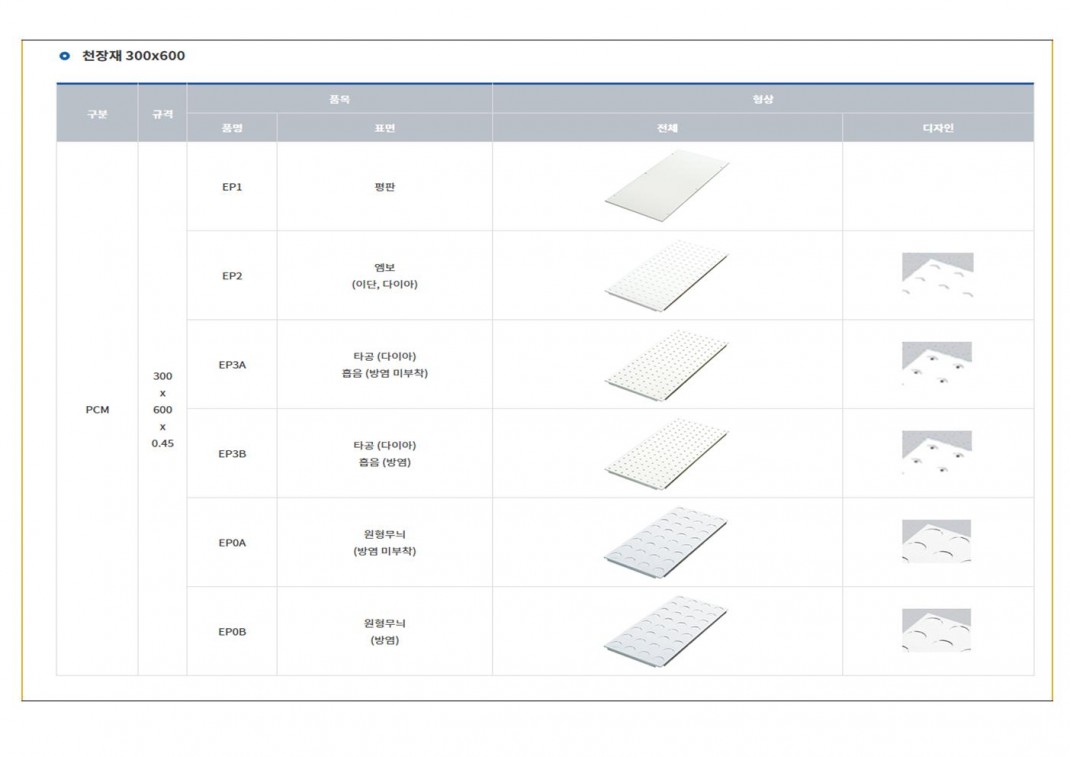Click the 천장재 300x600 section title
This screenshot has height=757, width=1070.
pos(133,56)
